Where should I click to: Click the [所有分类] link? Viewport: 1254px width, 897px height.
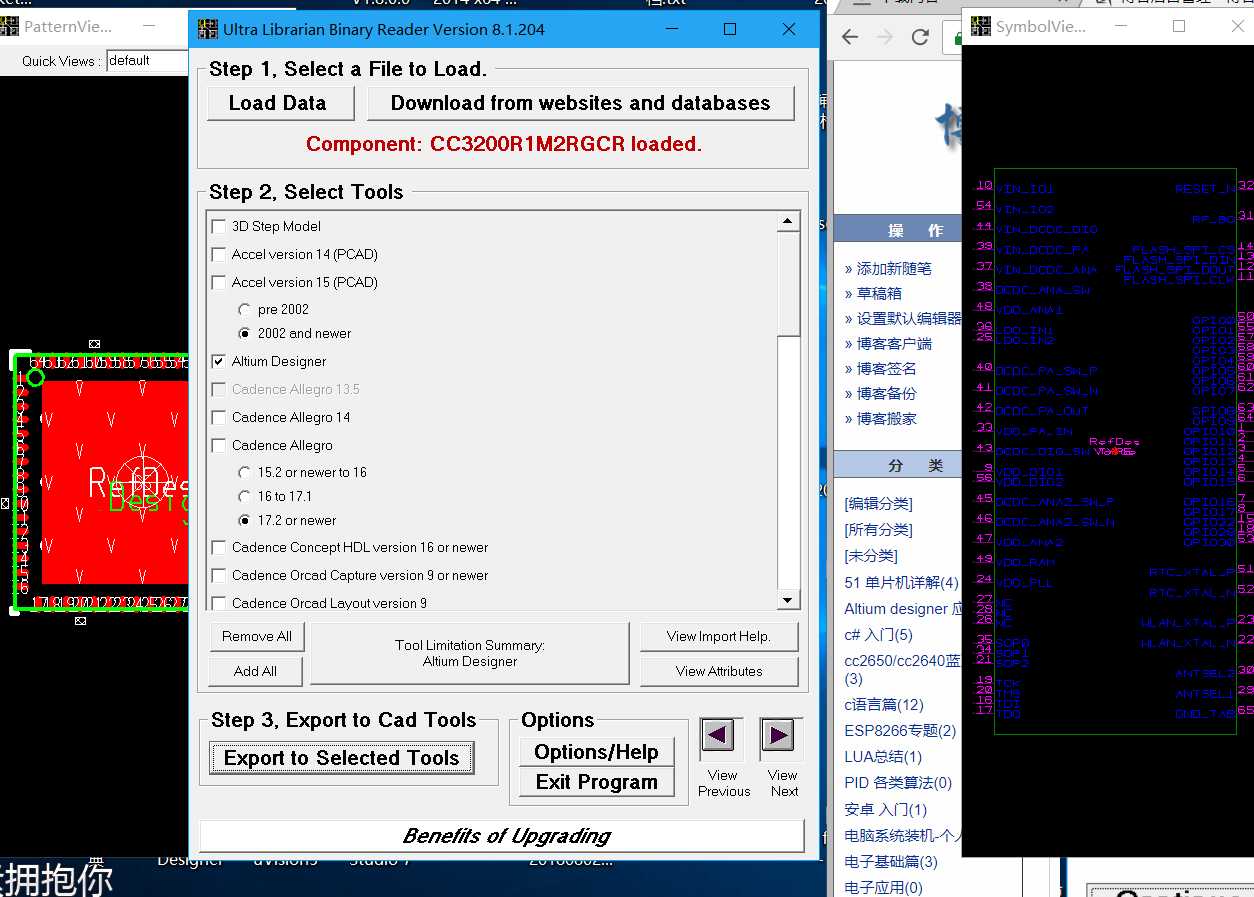(878, 529)
